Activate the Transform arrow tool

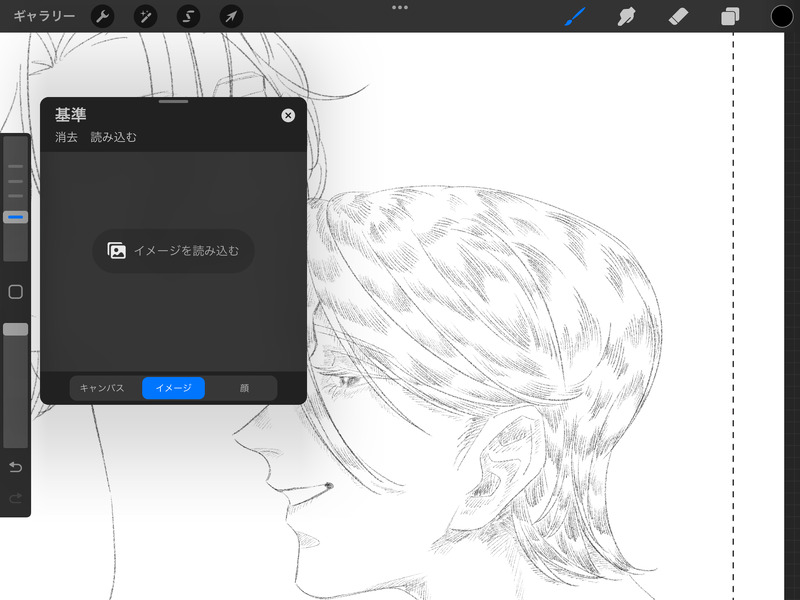click(231, 16)
